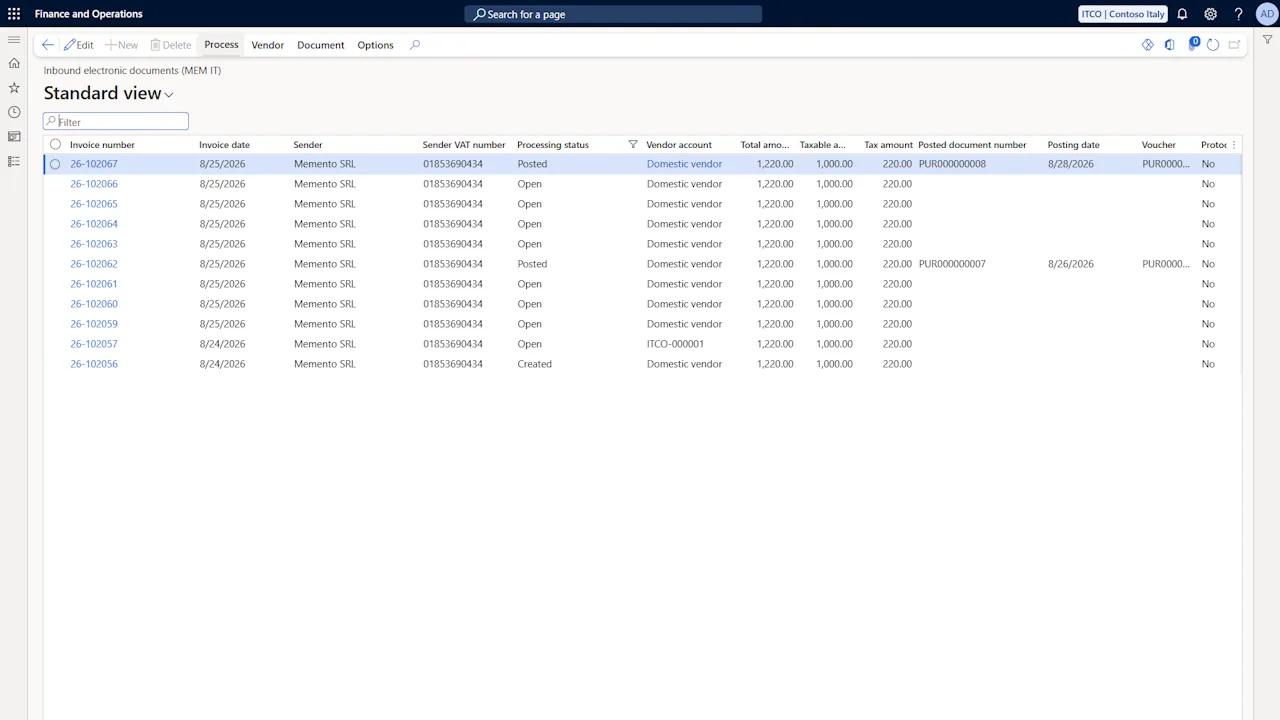The width and height of the screenshot is (1280, 720).
Task: Go to Home in left sidebar
Action: [x=14, y=63]
